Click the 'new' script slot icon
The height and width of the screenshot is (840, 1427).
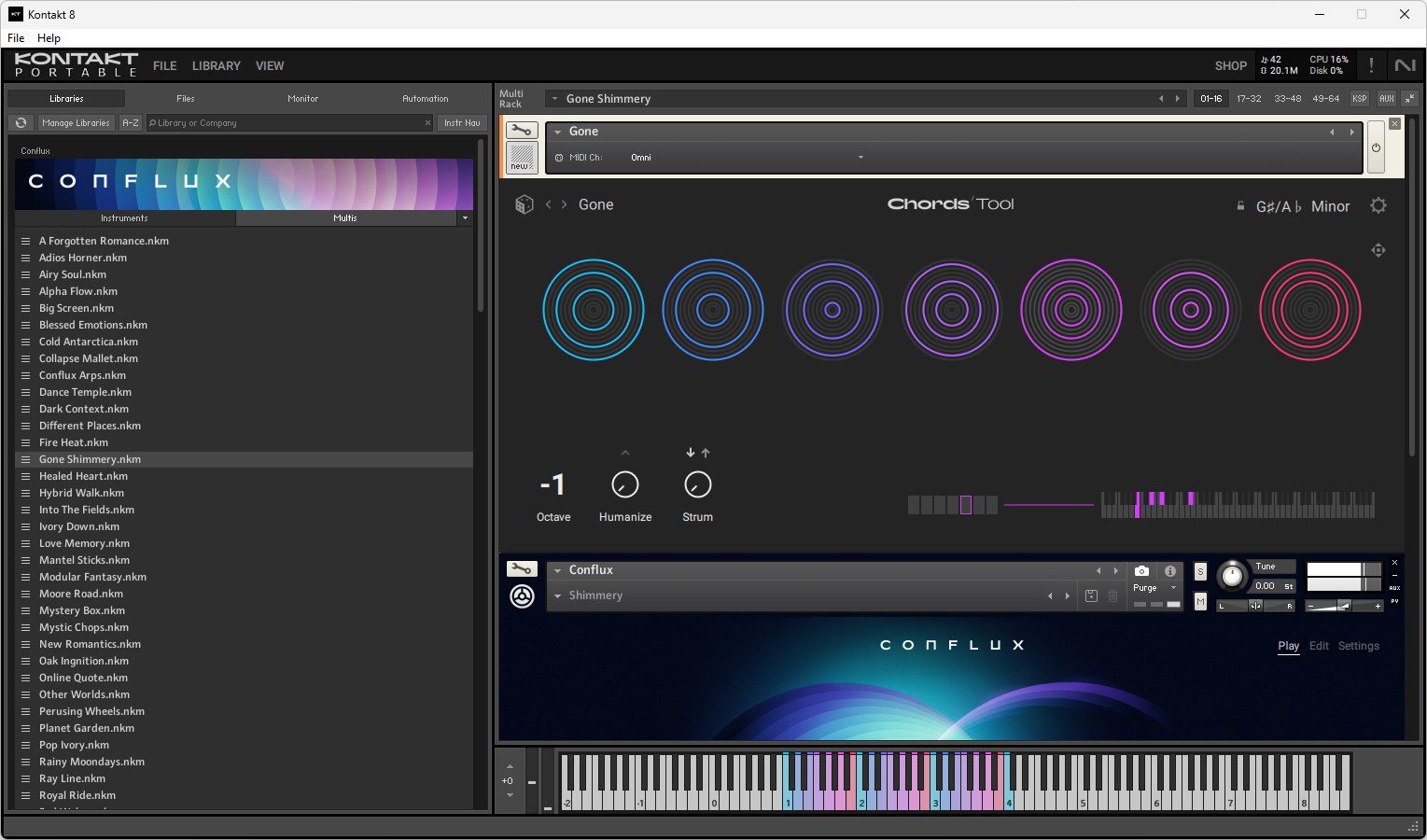[x=522, y=158]
